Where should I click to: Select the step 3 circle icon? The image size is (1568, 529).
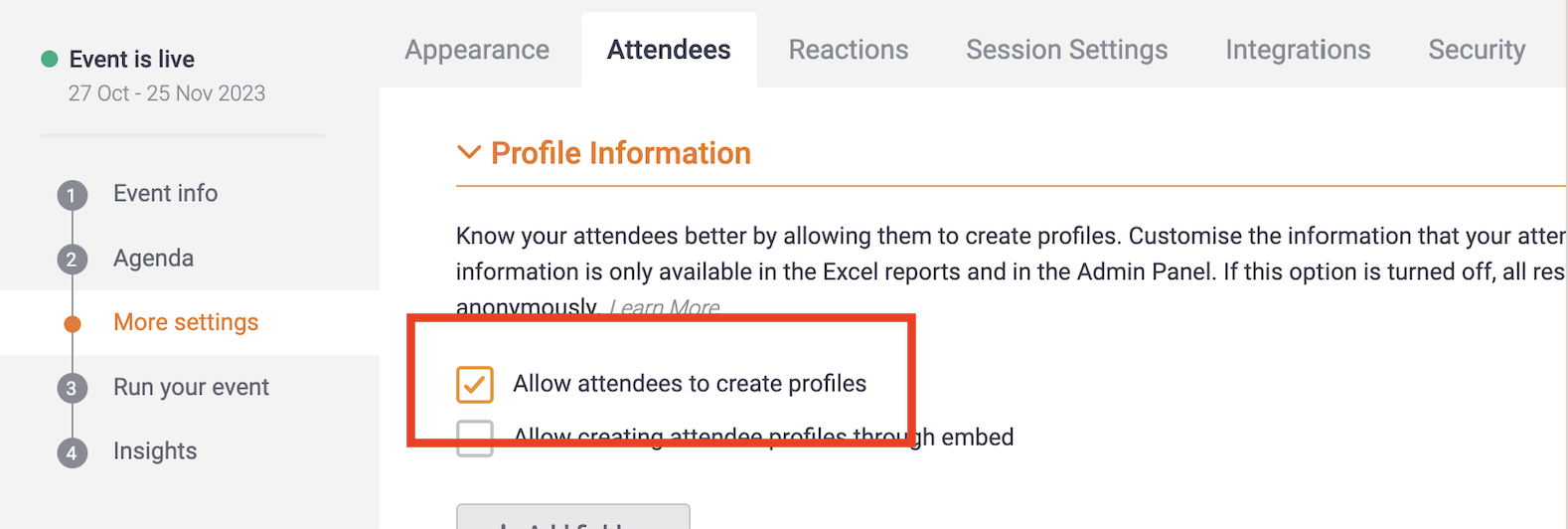pyautogui.click(x=72, y=388)
